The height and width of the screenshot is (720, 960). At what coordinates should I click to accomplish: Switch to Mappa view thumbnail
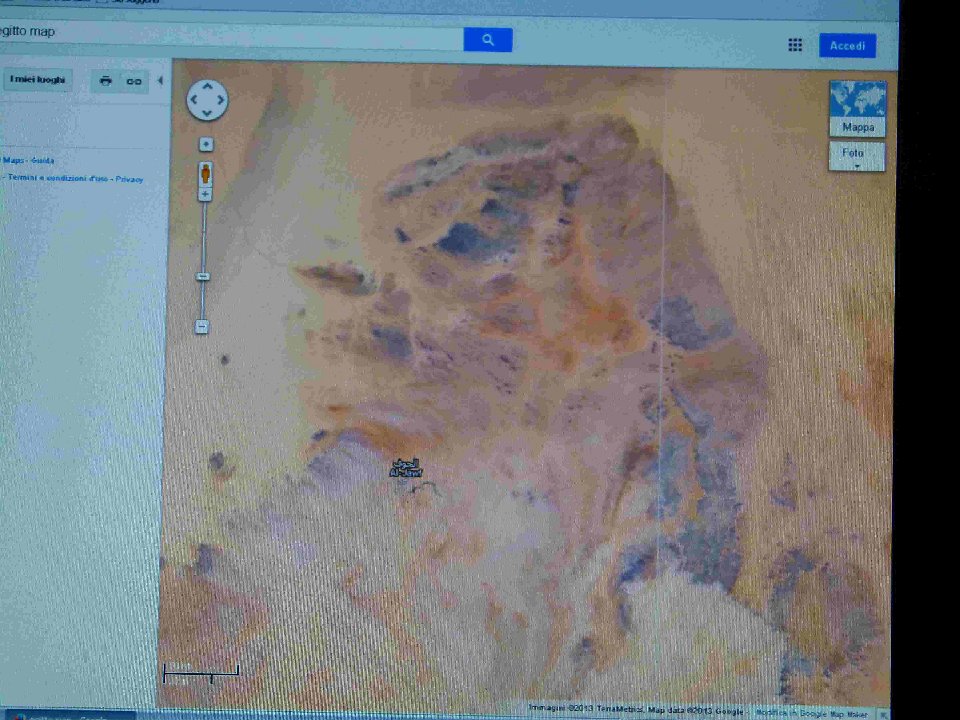pos(858,108)
